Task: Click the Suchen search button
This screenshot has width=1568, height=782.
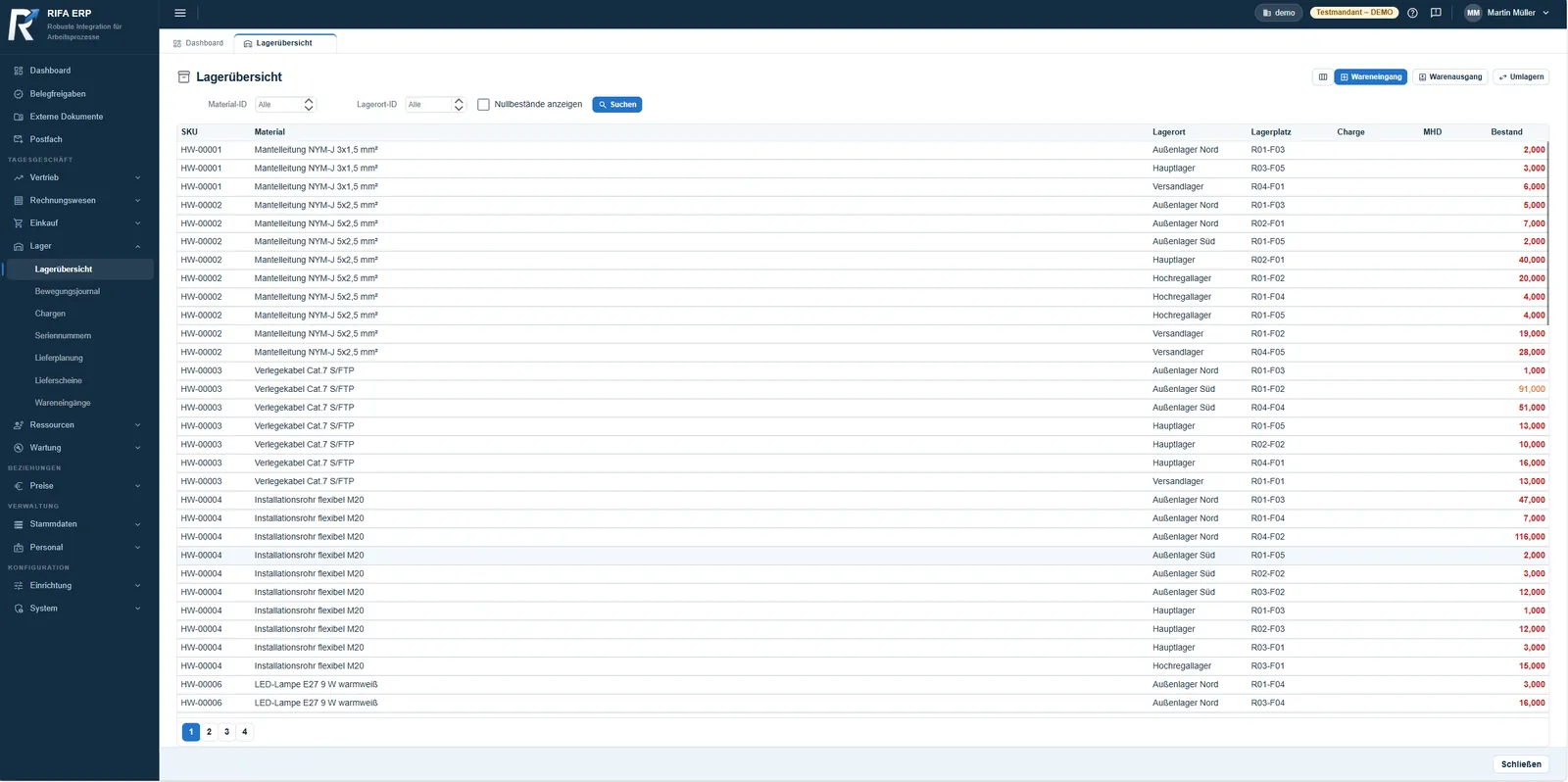Action: [616, 104]
